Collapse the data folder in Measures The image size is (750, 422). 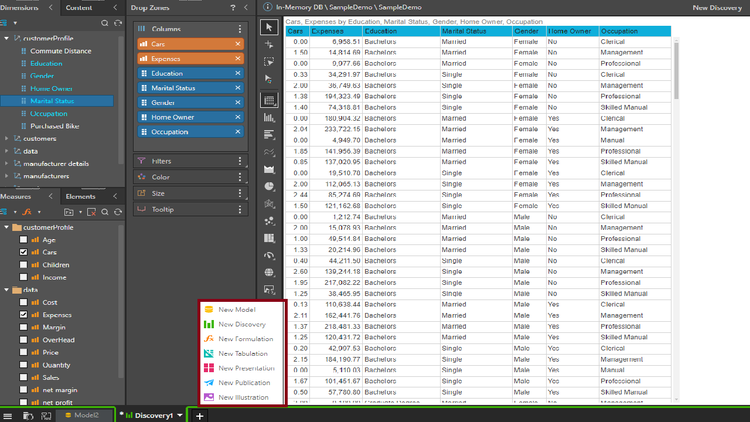[6, 290]
